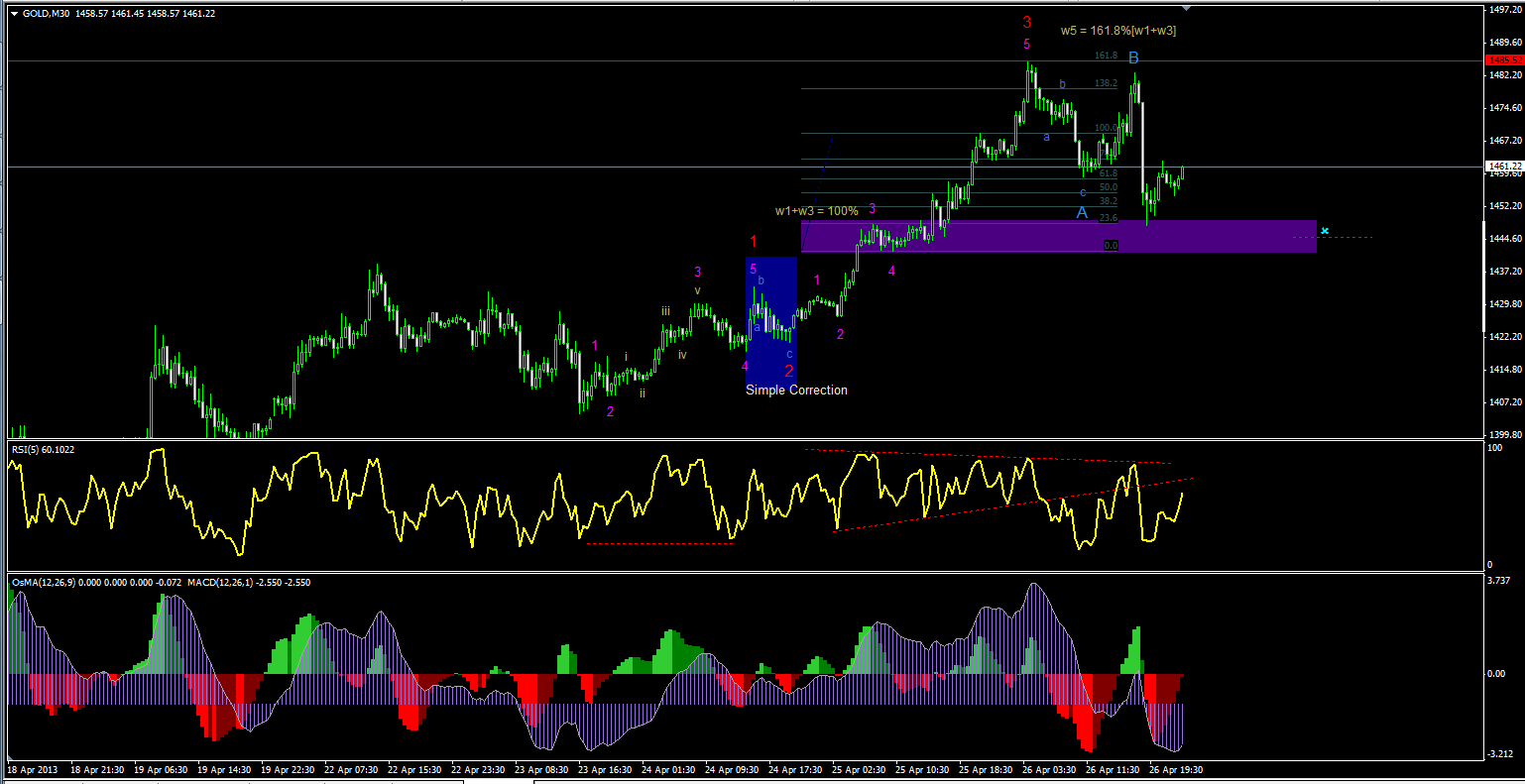Select the cyan x marker on the chart
This screenshot has width=1525, height=784.
(1325, 231)
